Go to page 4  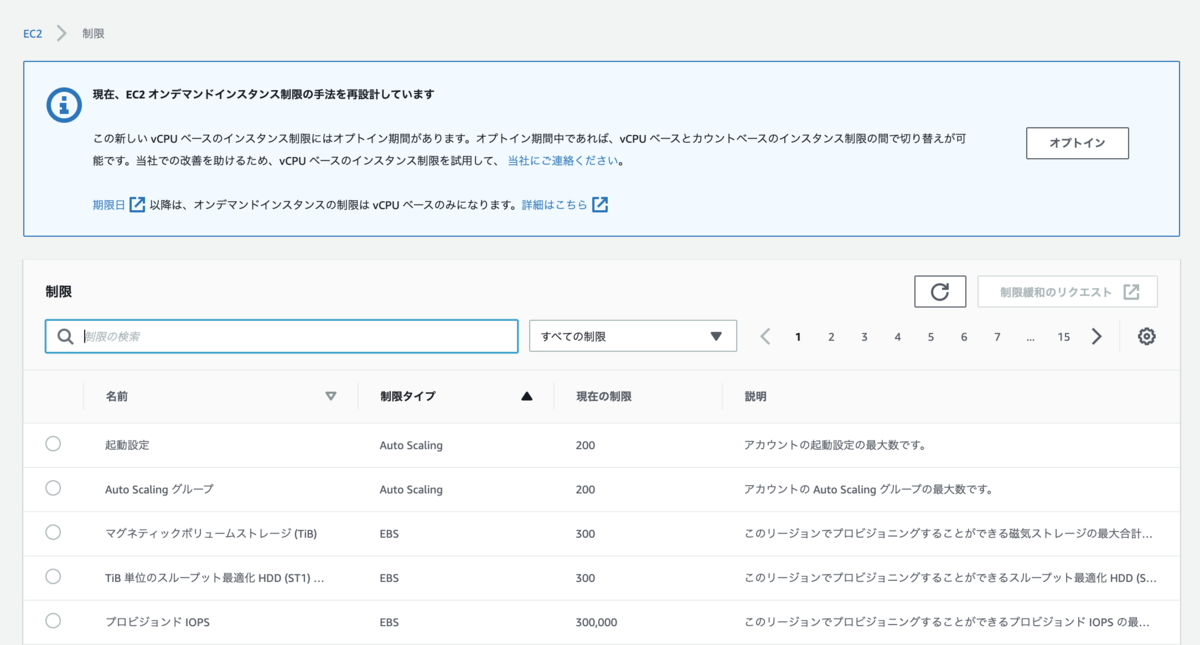[x=898, y=337]
